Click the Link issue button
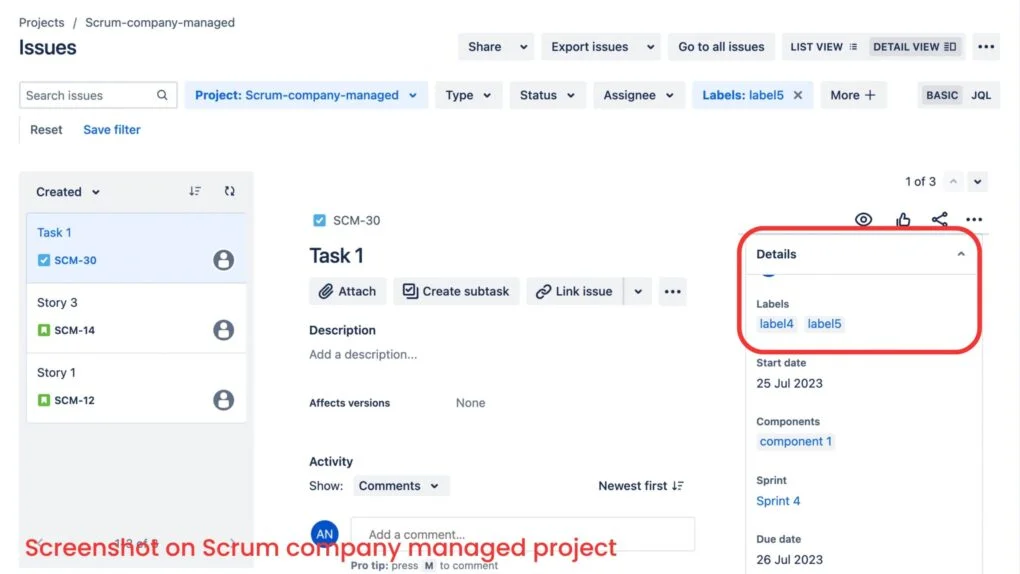Screen dimensions: 1020x574 click(x=574, y=292)
